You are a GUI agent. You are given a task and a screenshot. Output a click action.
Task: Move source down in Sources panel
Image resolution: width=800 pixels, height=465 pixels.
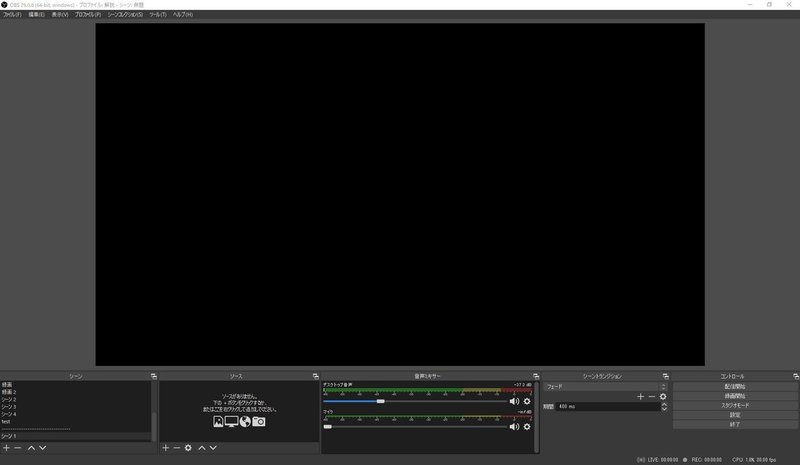click(213, 448)
